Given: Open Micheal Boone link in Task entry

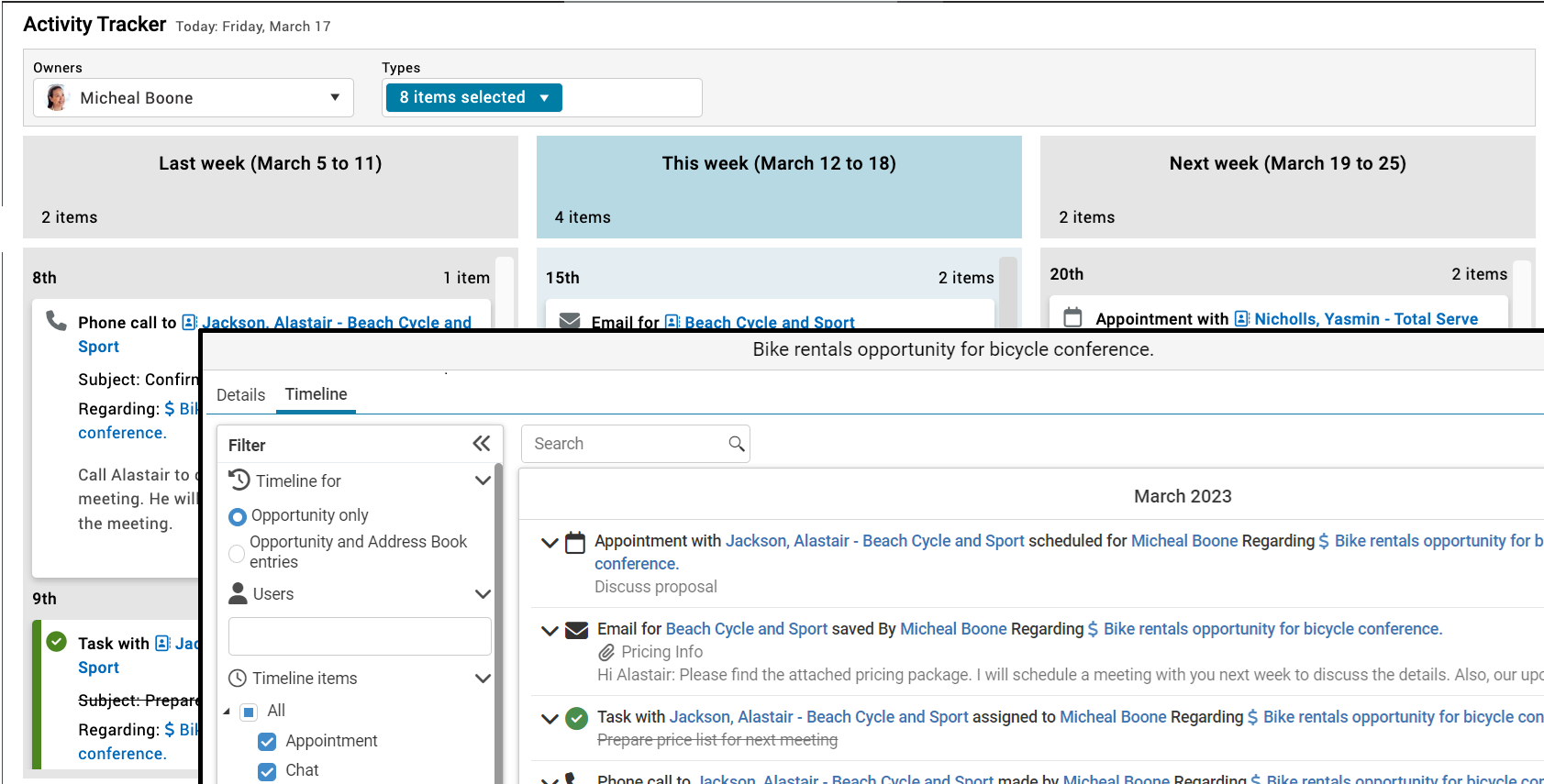Looking at the screenshot, I should coord(1114,717).
